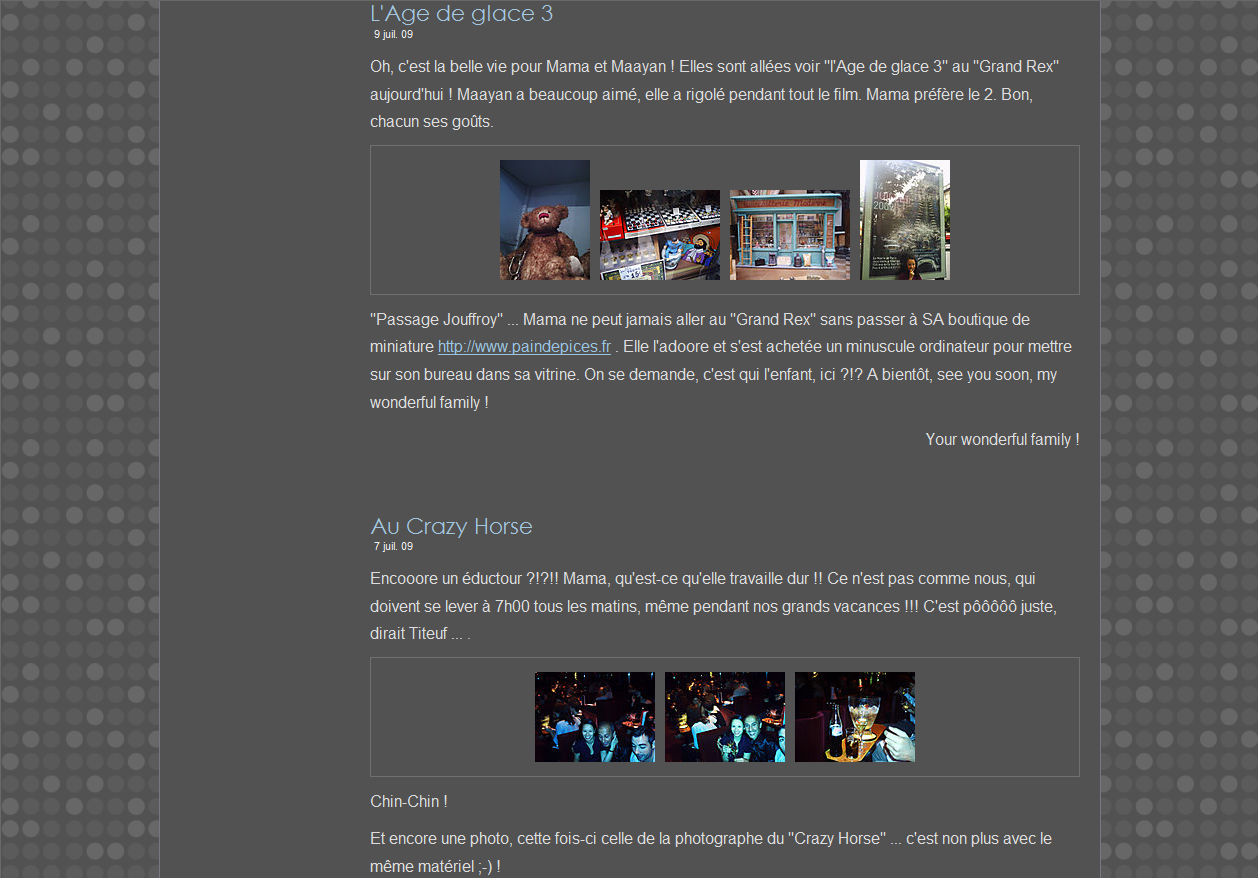Screen dimensions: 1258x878
Task: View the blue shopfront thumbnail
Action: [789, 235]
